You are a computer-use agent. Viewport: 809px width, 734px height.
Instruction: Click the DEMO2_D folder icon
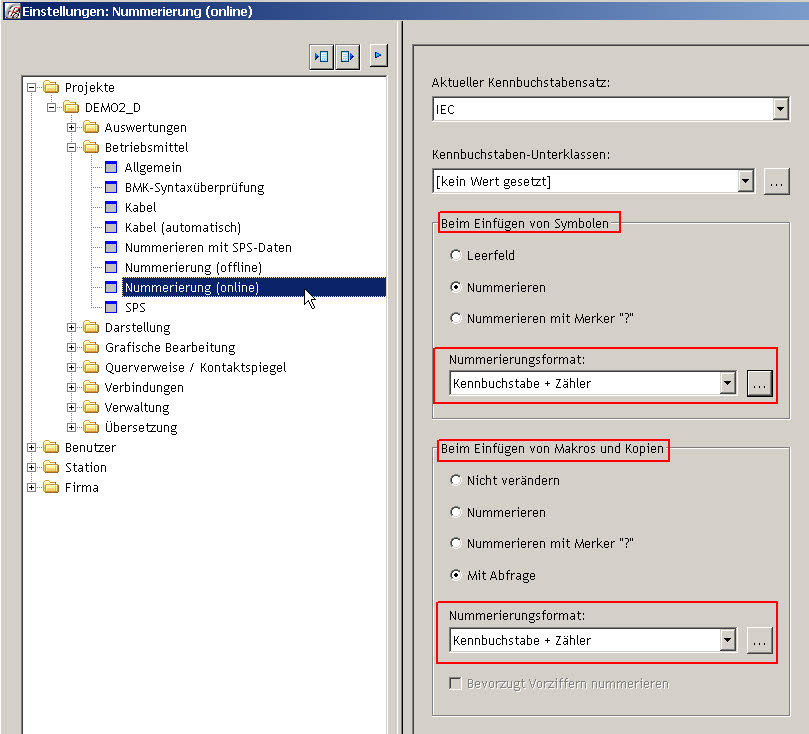[71, 107]
